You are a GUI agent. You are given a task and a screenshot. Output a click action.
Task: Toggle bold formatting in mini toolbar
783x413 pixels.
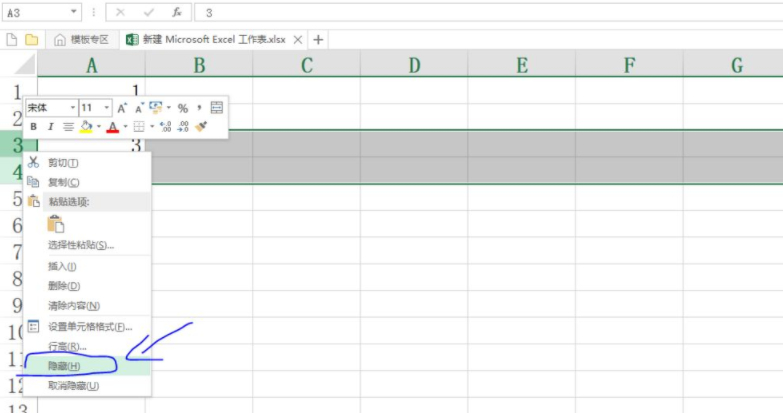[x=33, y=127]
